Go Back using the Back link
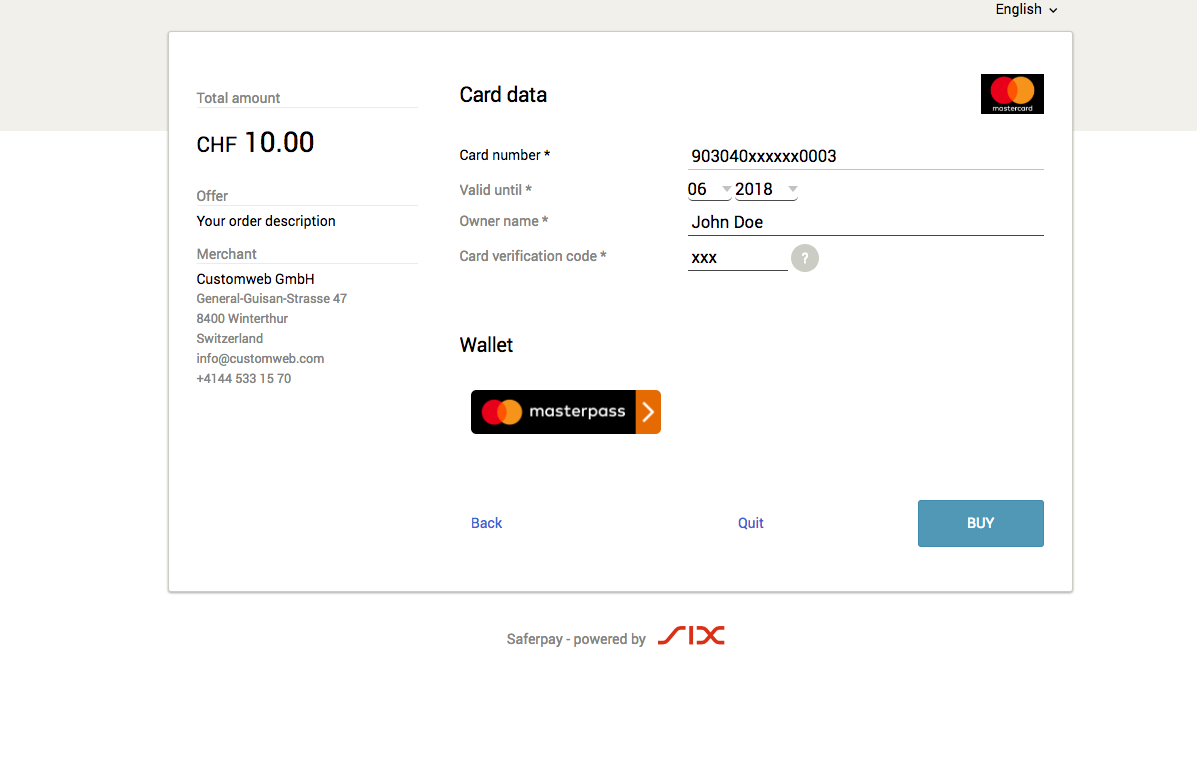 coord(486,523)
